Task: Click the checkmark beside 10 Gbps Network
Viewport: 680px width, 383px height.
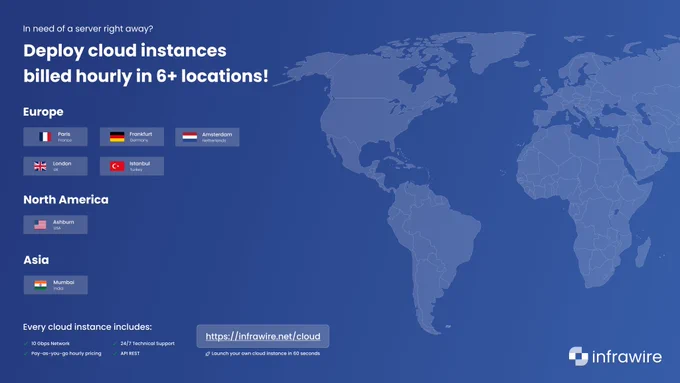Action: click(26, 344)
